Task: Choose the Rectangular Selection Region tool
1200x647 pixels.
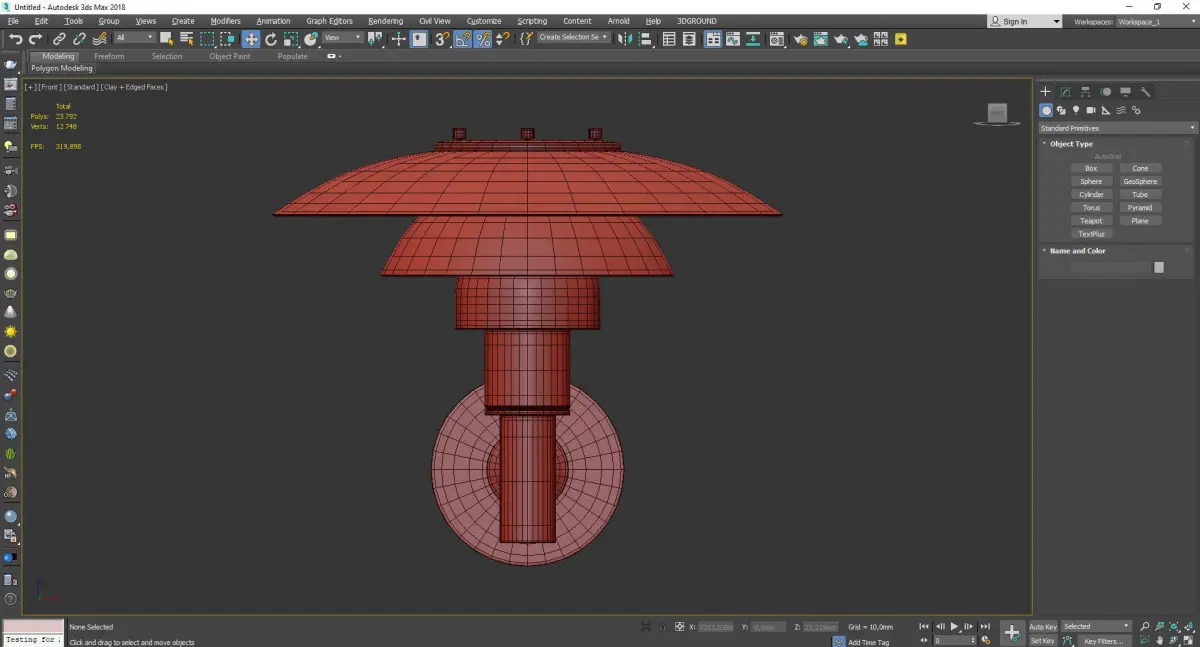Action: pos(207,39)
